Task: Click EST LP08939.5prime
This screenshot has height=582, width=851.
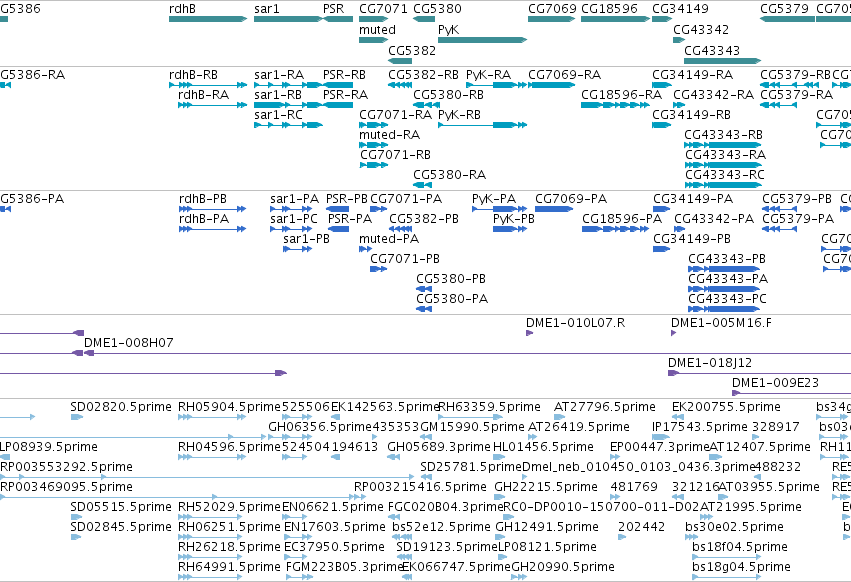Action: [49, 447]
